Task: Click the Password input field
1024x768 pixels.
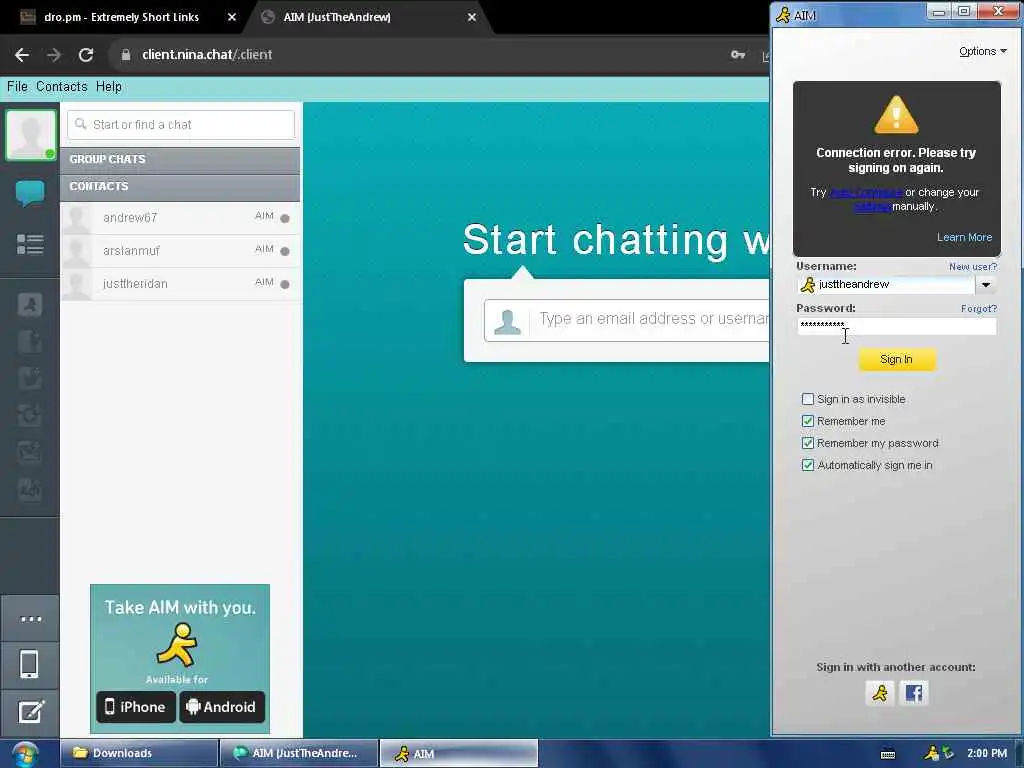Action: click(897, 326)
